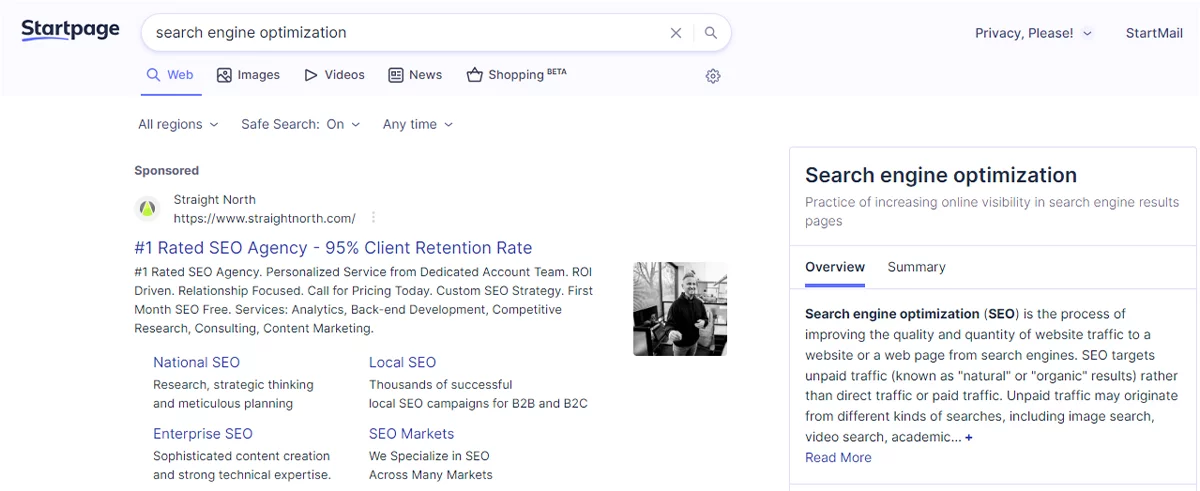Image resolution: width=1200 pixels, height=491 pixels.
Task: Select the Summary tab in knowledge panel
Action: coord(916,267)
